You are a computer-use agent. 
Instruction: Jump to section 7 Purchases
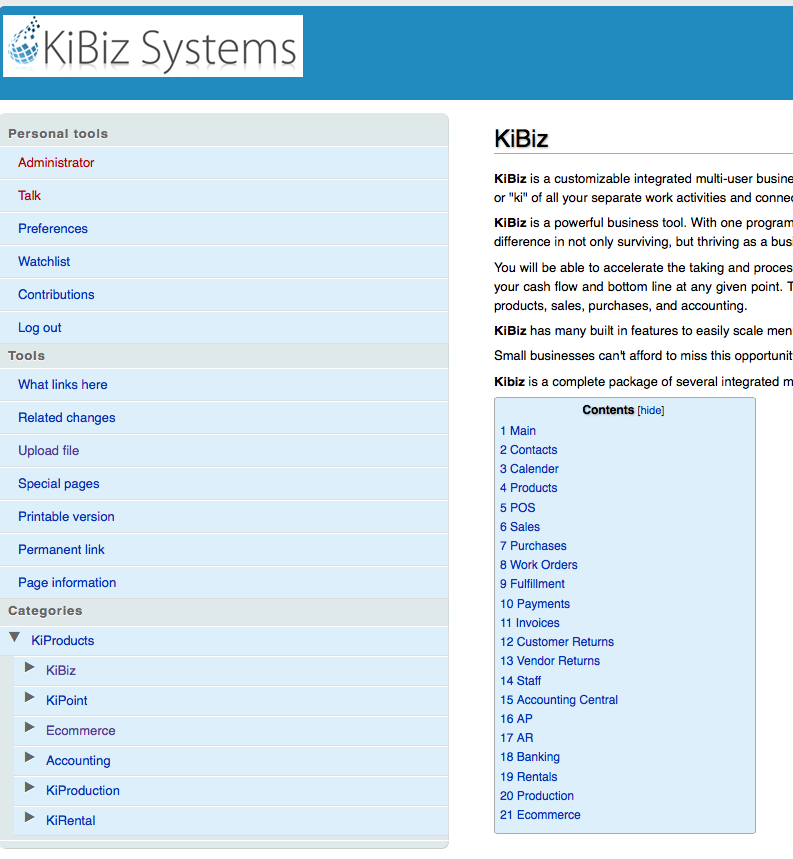[533, 546]
